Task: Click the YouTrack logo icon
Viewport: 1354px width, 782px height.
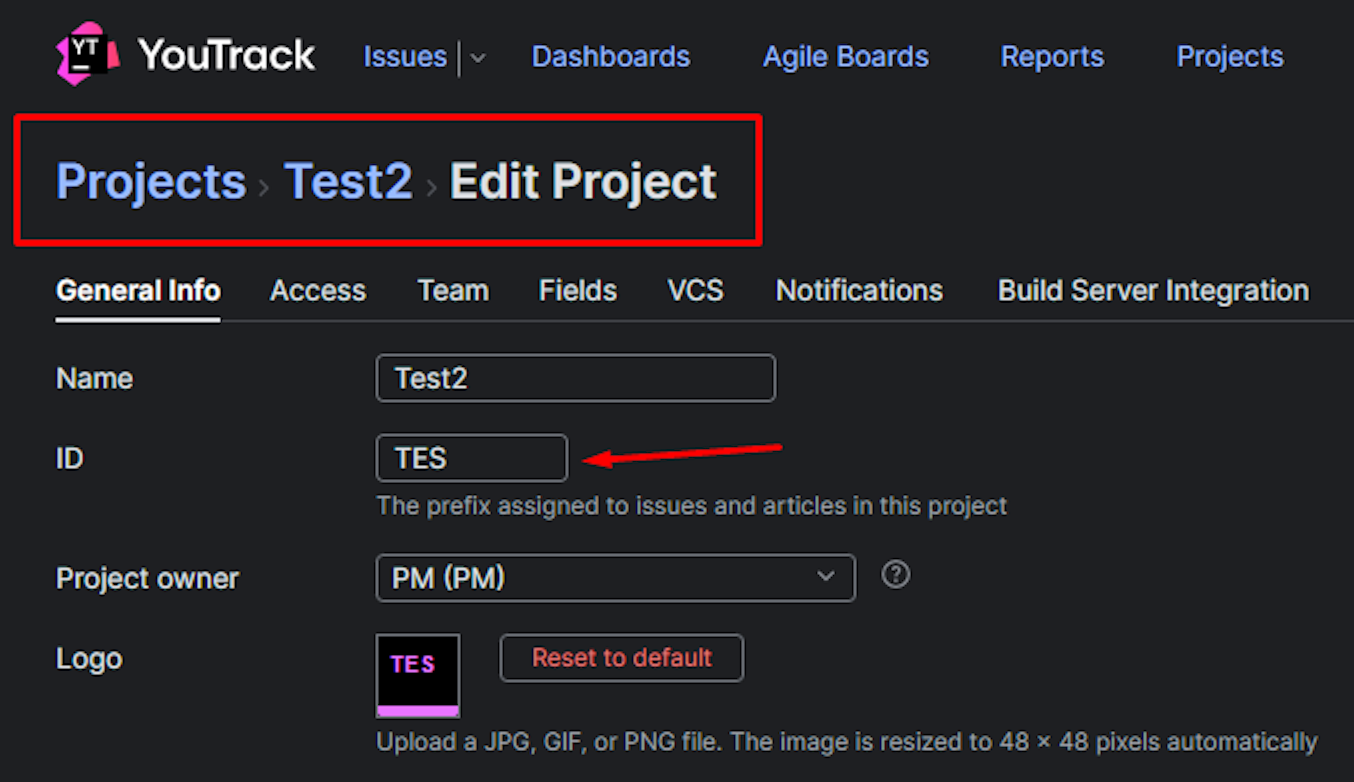Action: (x=88, y=54)
